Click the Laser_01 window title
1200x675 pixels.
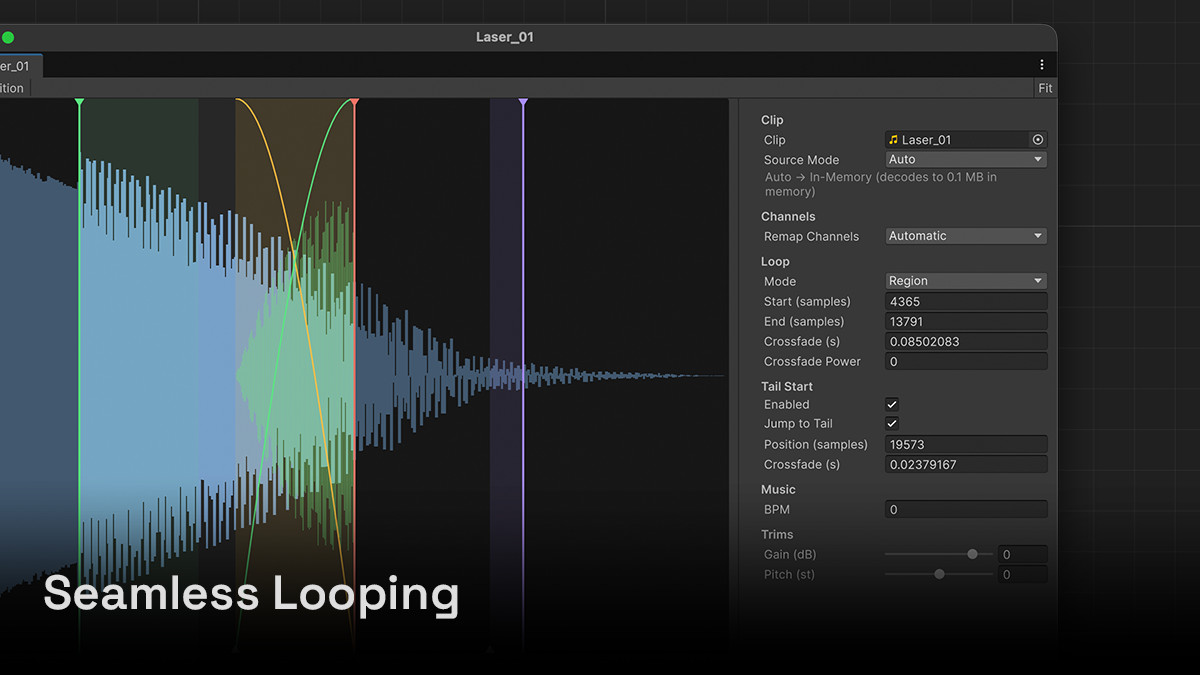click(x=505, y=37)
